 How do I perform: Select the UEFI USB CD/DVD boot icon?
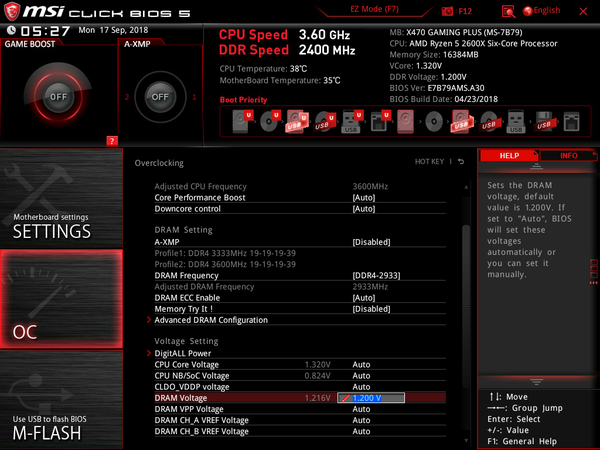pyautogui.click(x=325, y=122)
